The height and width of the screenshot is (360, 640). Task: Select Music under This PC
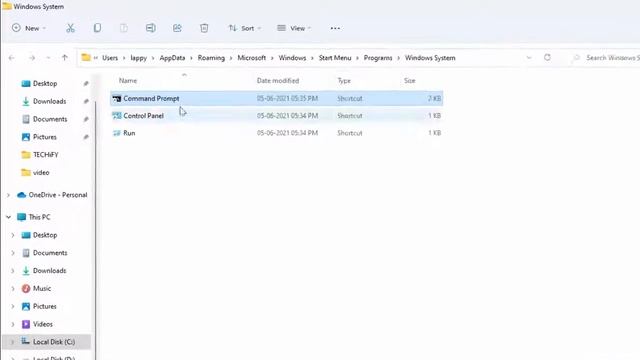42,289
